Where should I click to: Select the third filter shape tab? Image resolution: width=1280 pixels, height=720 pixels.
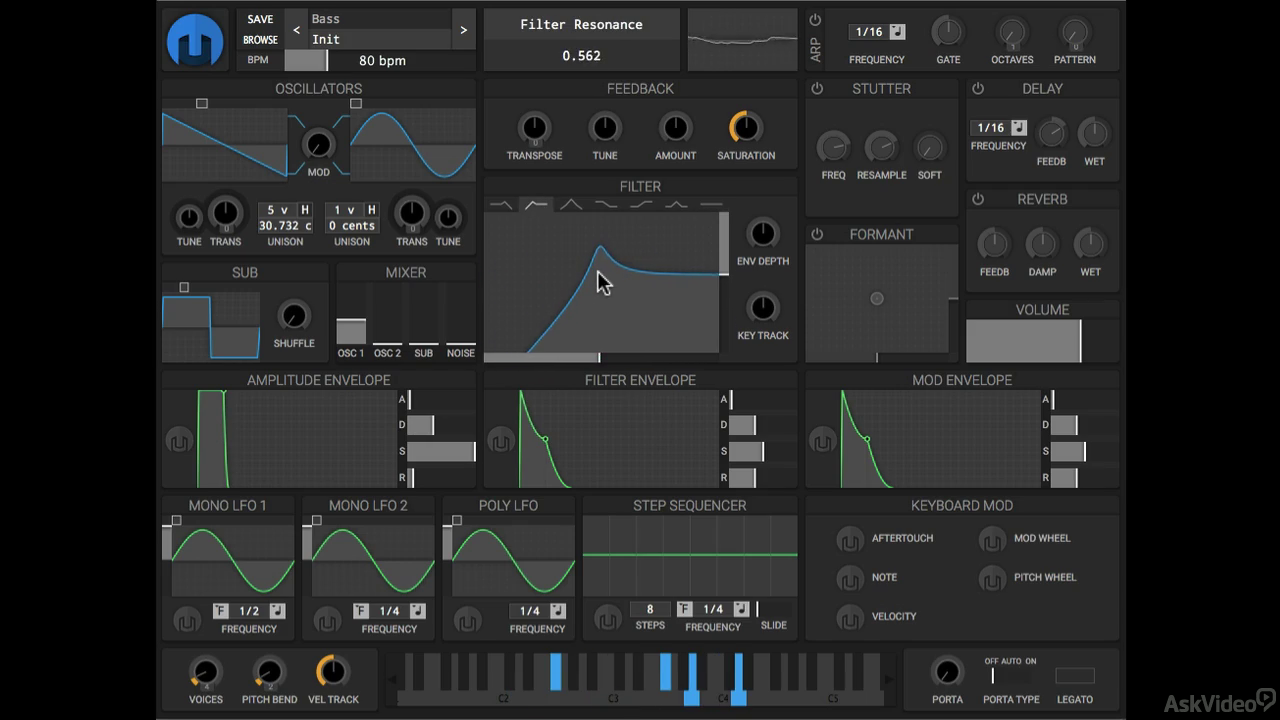[x=571, y=204]
